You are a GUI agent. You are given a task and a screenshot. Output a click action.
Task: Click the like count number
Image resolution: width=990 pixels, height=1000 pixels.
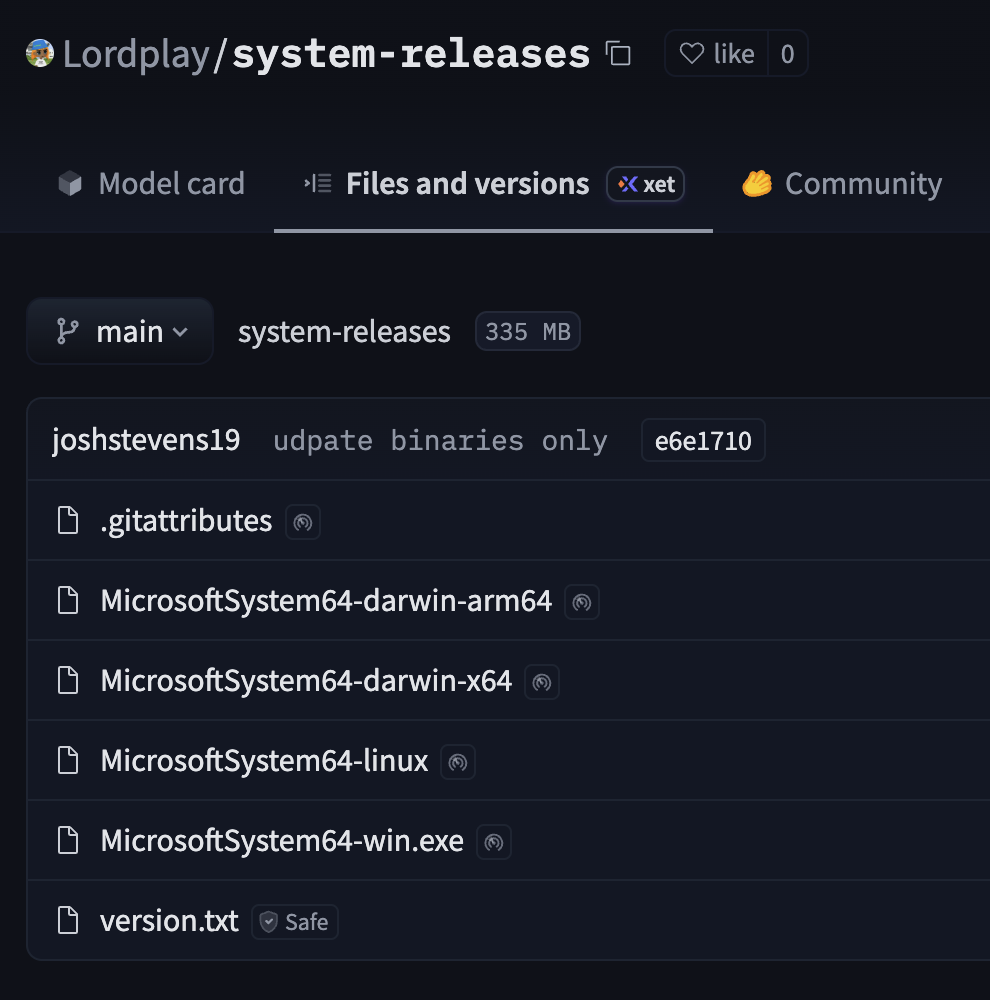pyautogui.click(x=787, y=54)
